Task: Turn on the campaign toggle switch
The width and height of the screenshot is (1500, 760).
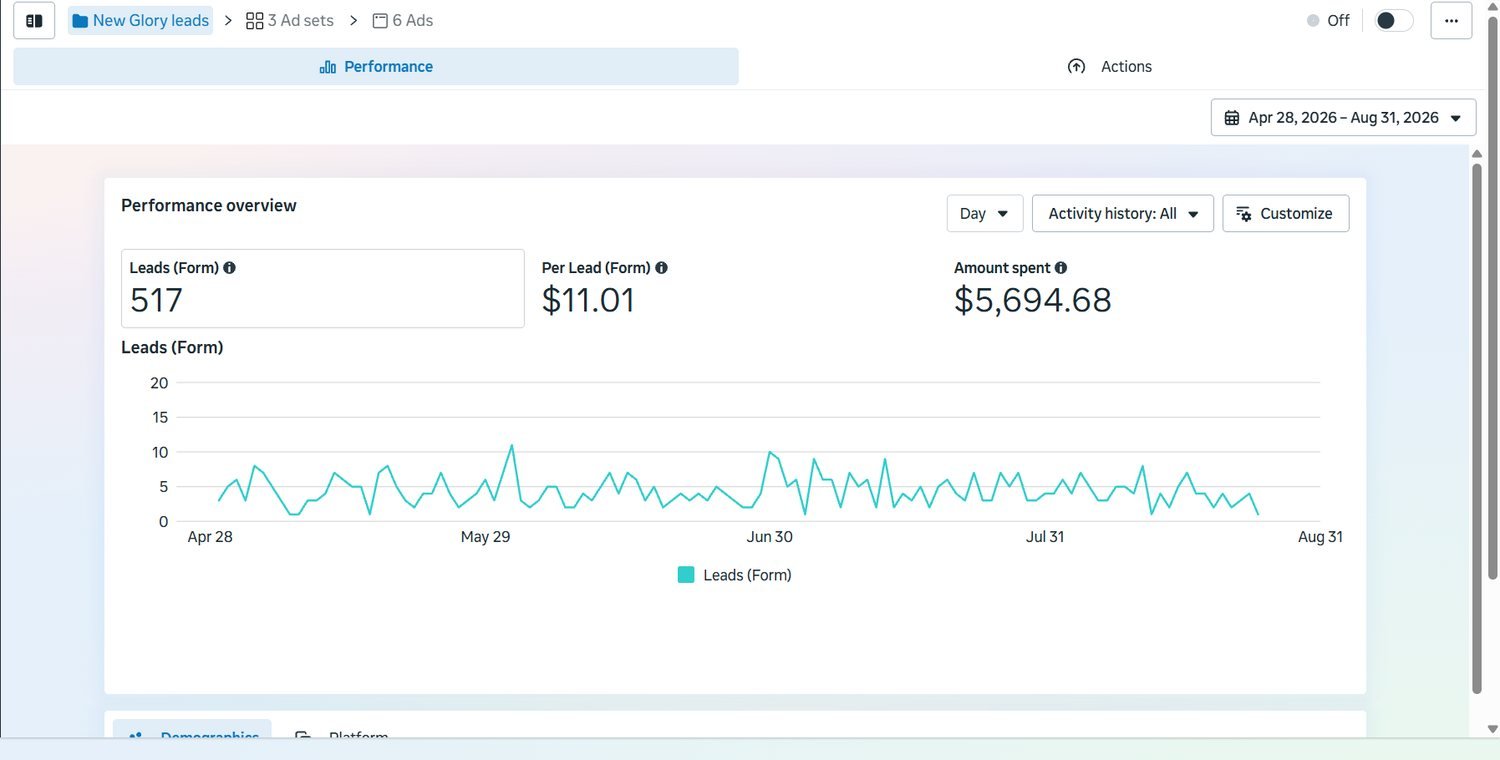Action: 1393,20
